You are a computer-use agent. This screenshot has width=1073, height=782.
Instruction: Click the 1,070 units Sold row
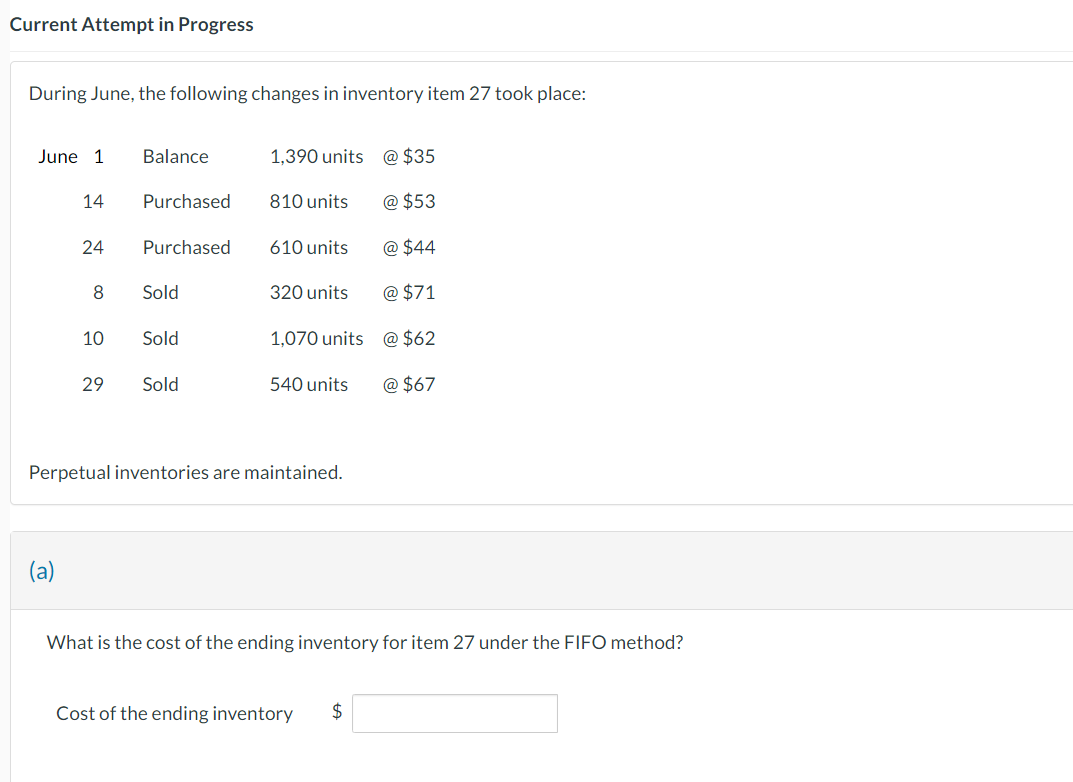317,338
